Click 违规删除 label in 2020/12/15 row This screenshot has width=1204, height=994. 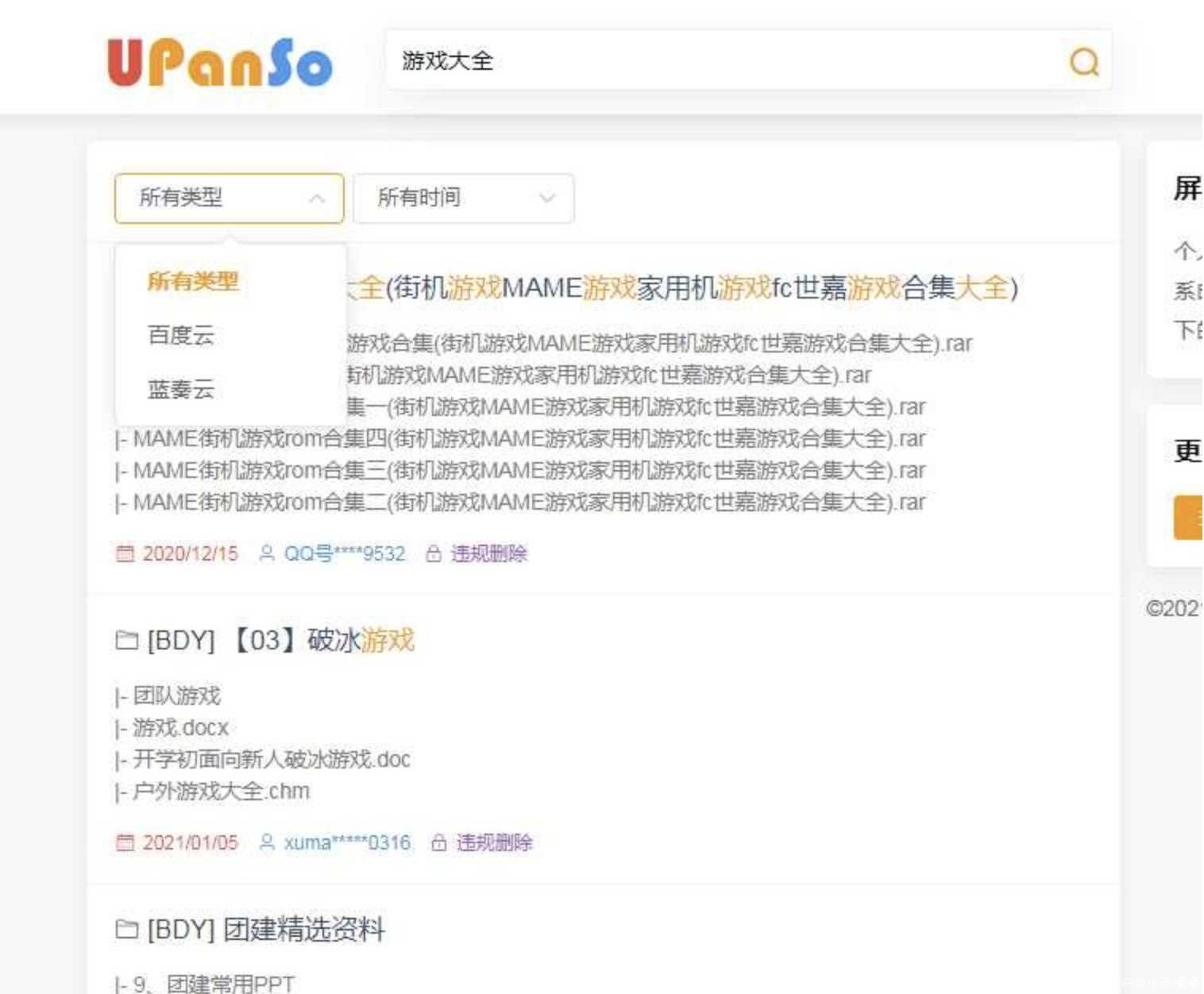(x=489, y=553)
